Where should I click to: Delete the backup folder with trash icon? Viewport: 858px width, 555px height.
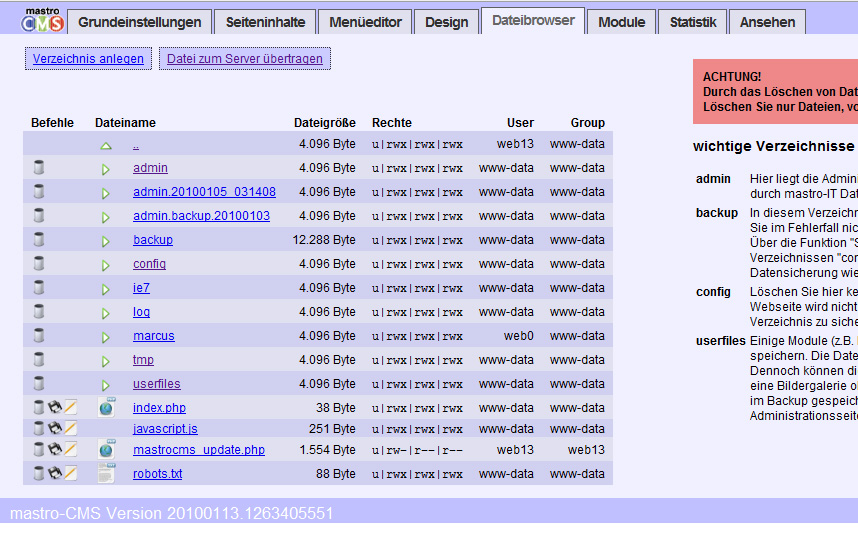(39, 240)
